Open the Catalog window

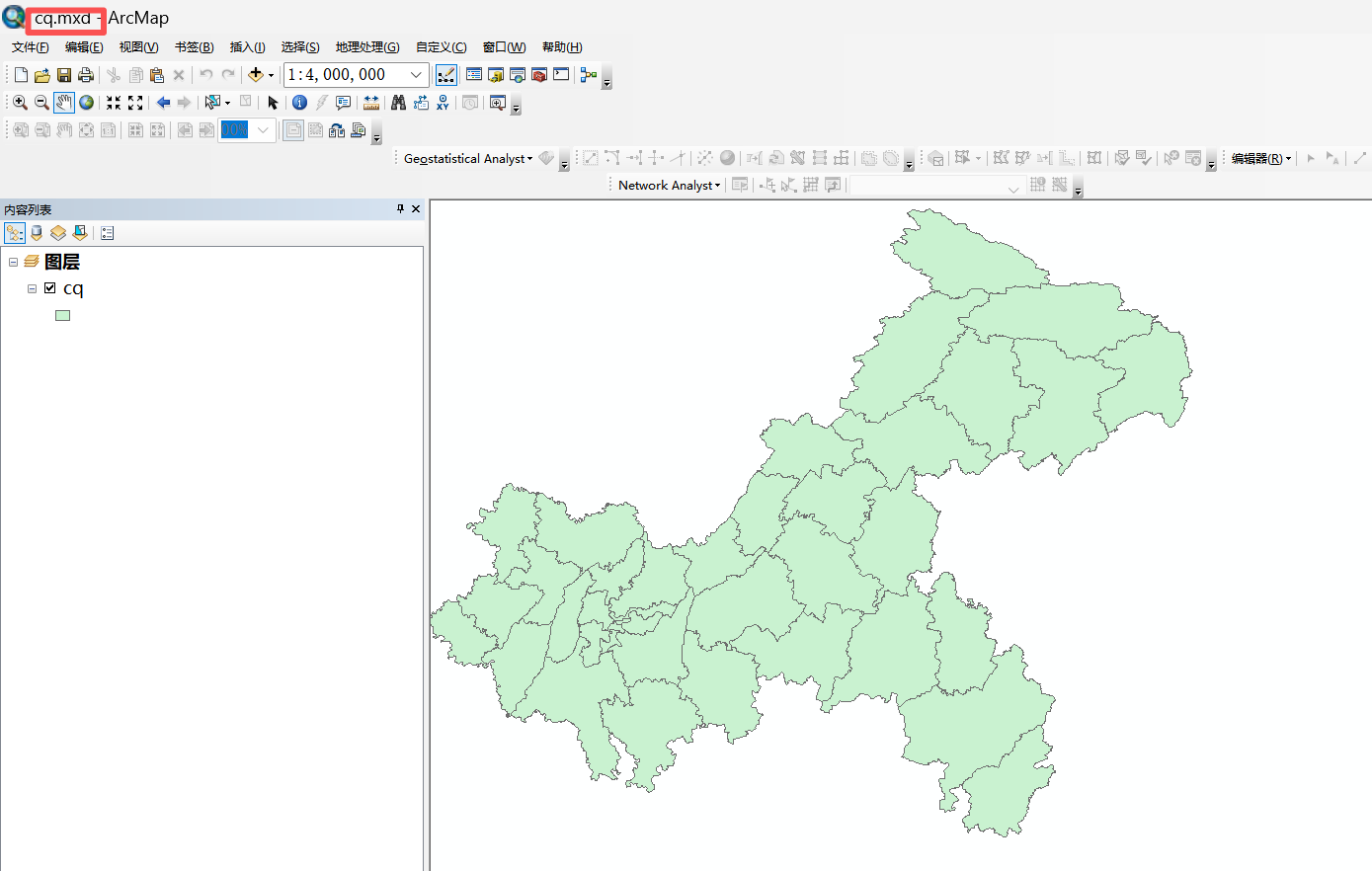[496, 75]
